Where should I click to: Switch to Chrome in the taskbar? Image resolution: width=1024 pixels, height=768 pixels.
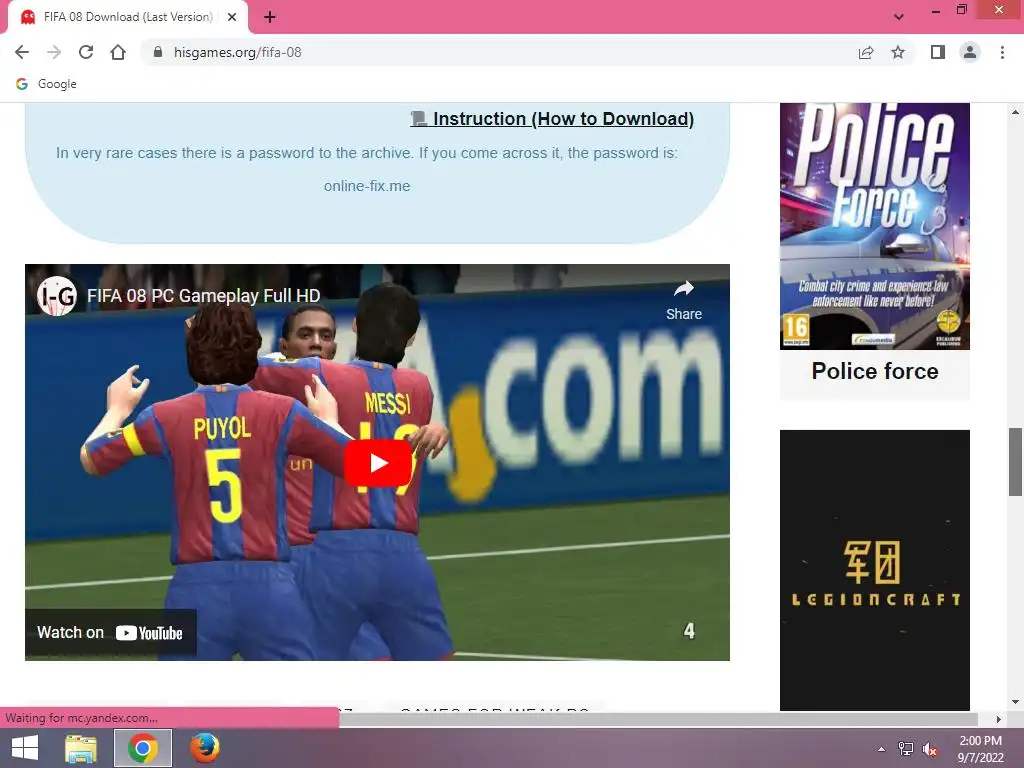pos(143,748)
